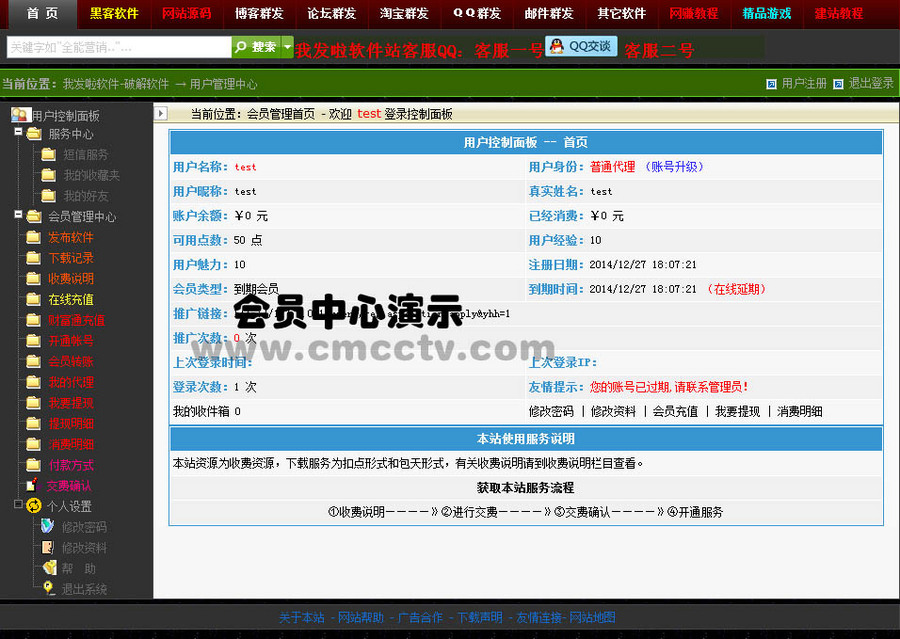This screenshot has height=639, width=900.
Task: Click footer link 关于本站
Action: click(301, 617)
